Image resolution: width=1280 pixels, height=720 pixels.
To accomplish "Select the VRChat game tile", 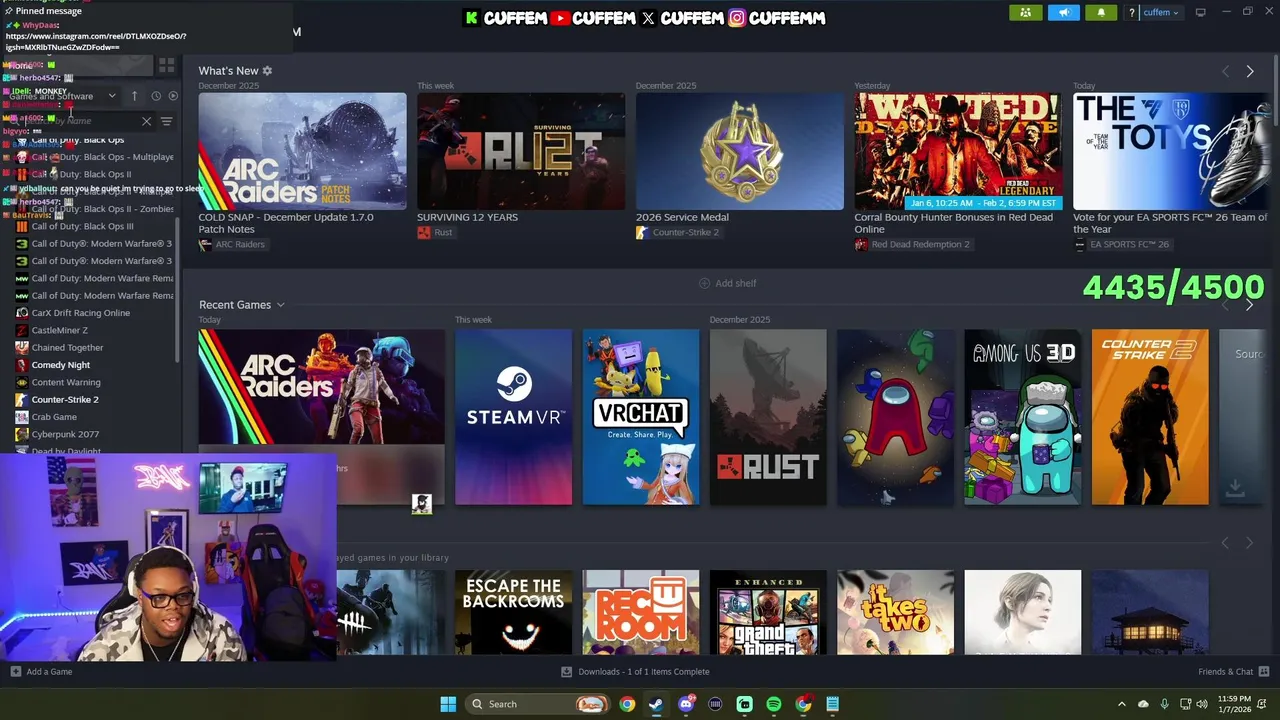I will (641, 417).
